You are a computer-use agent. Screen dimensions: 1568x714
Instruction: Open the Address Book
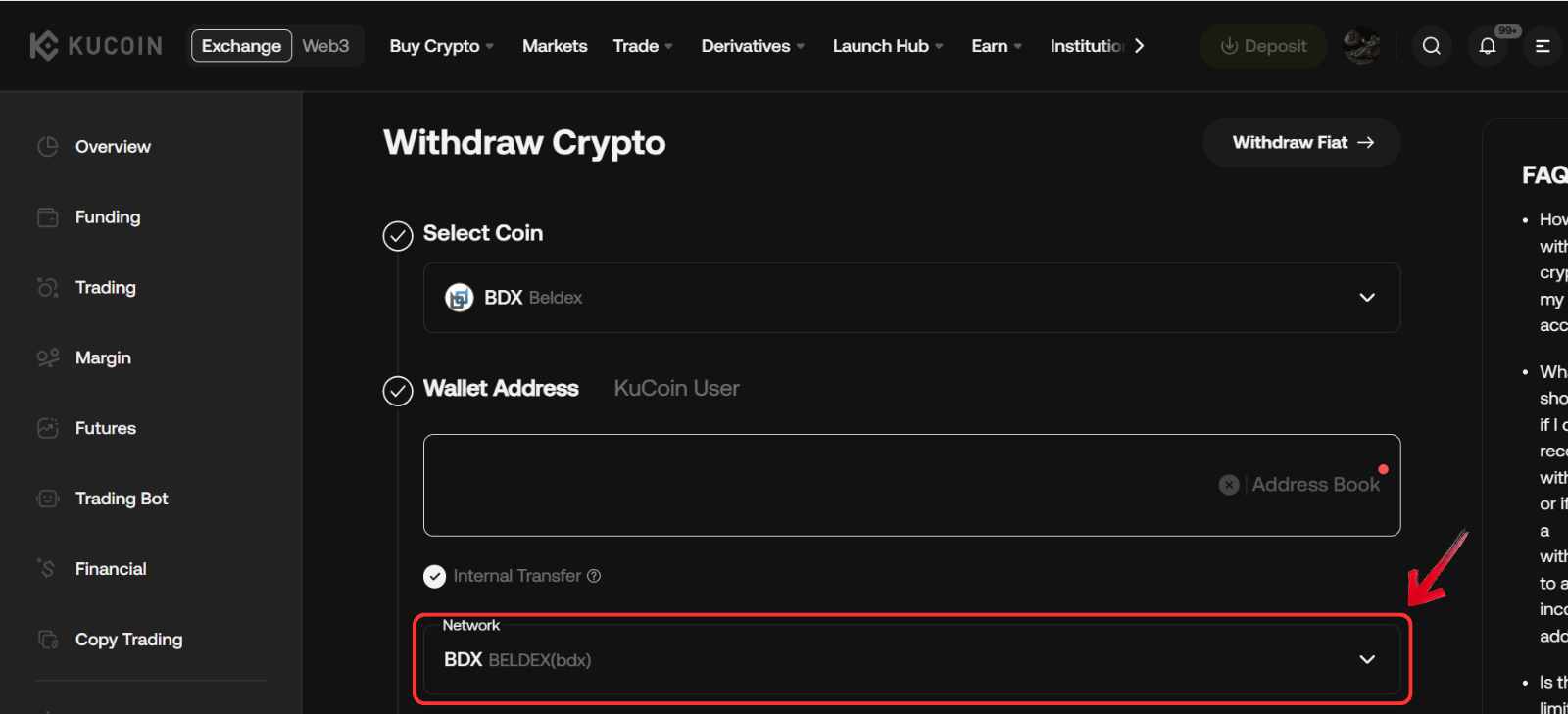click(1314, 484)
